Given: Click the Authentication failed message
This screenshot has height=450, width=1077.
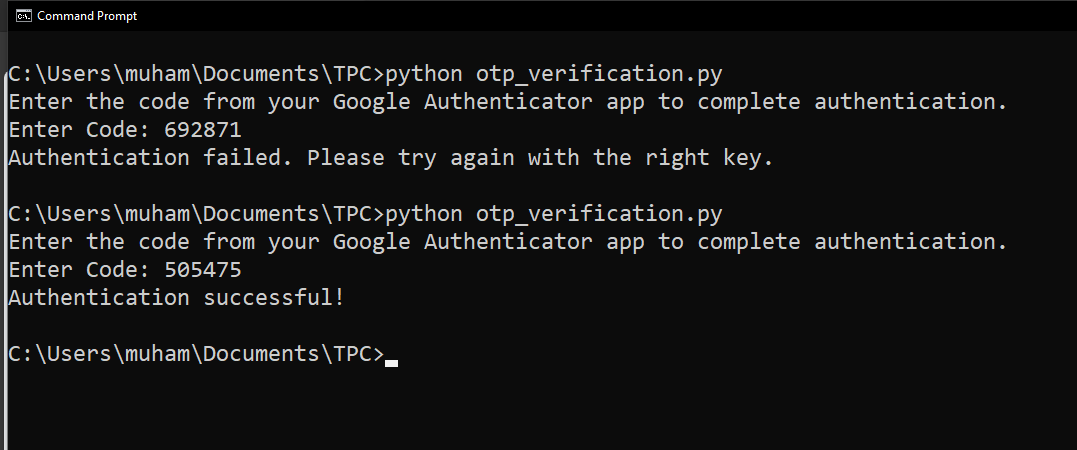Looking at the screenshot, I should (150, 158).
